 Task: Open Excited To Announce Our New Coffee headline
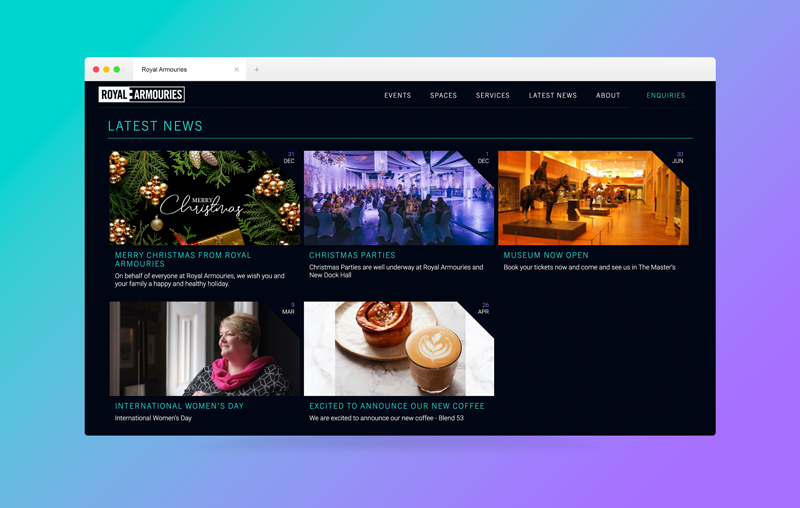[x=396, y=406]
